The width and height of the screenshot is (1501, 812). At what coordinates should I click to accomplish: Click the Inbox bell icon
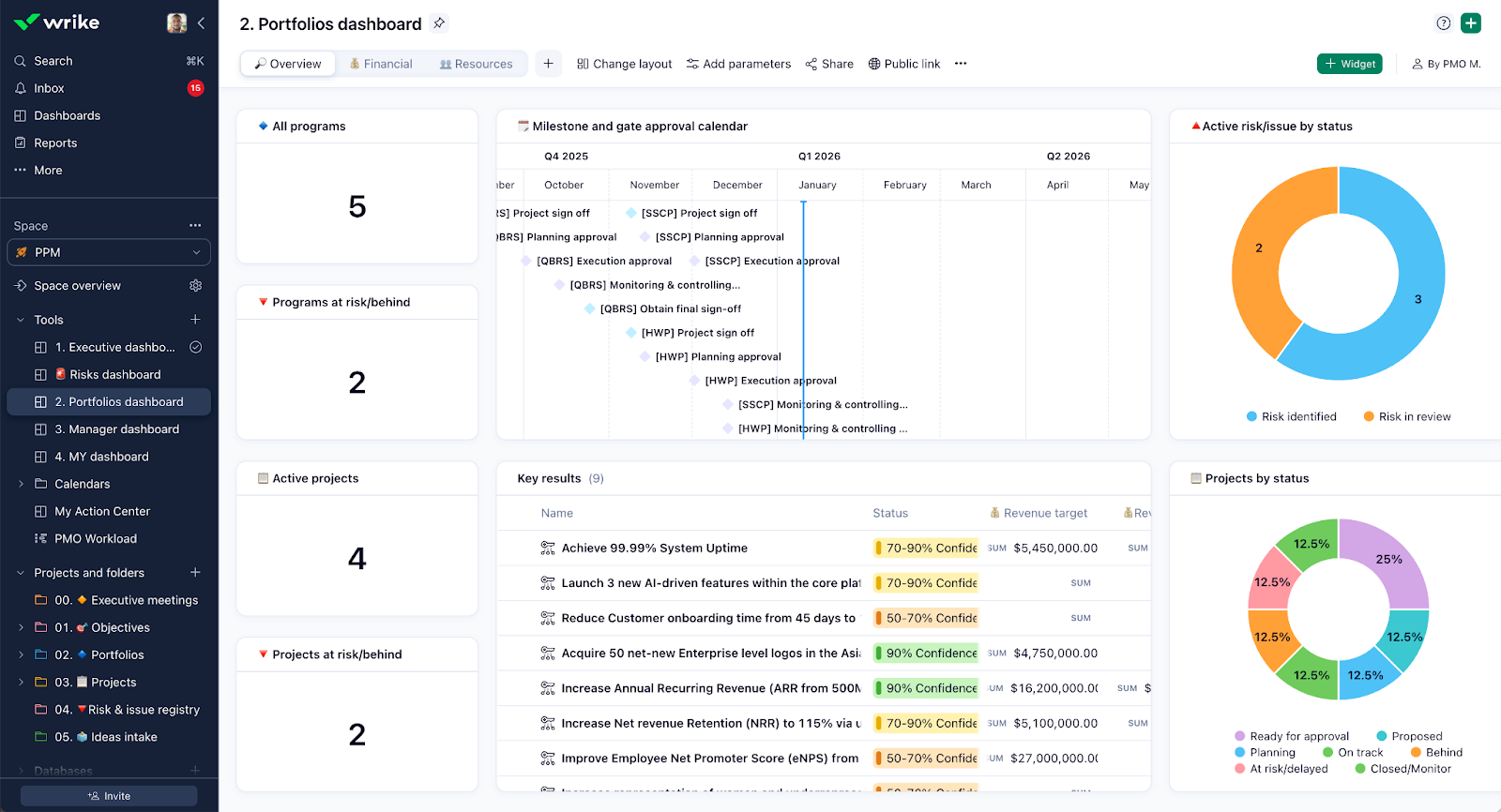coord(21,88)
